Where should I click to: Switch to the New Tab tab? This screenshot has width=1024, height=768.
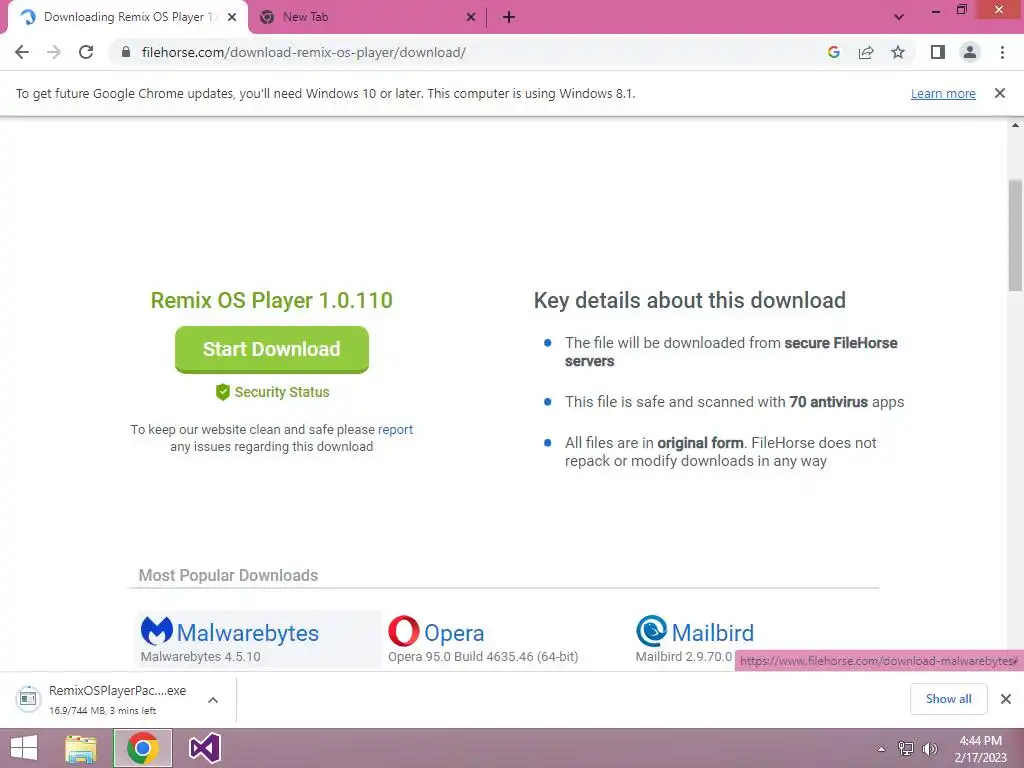368,17
